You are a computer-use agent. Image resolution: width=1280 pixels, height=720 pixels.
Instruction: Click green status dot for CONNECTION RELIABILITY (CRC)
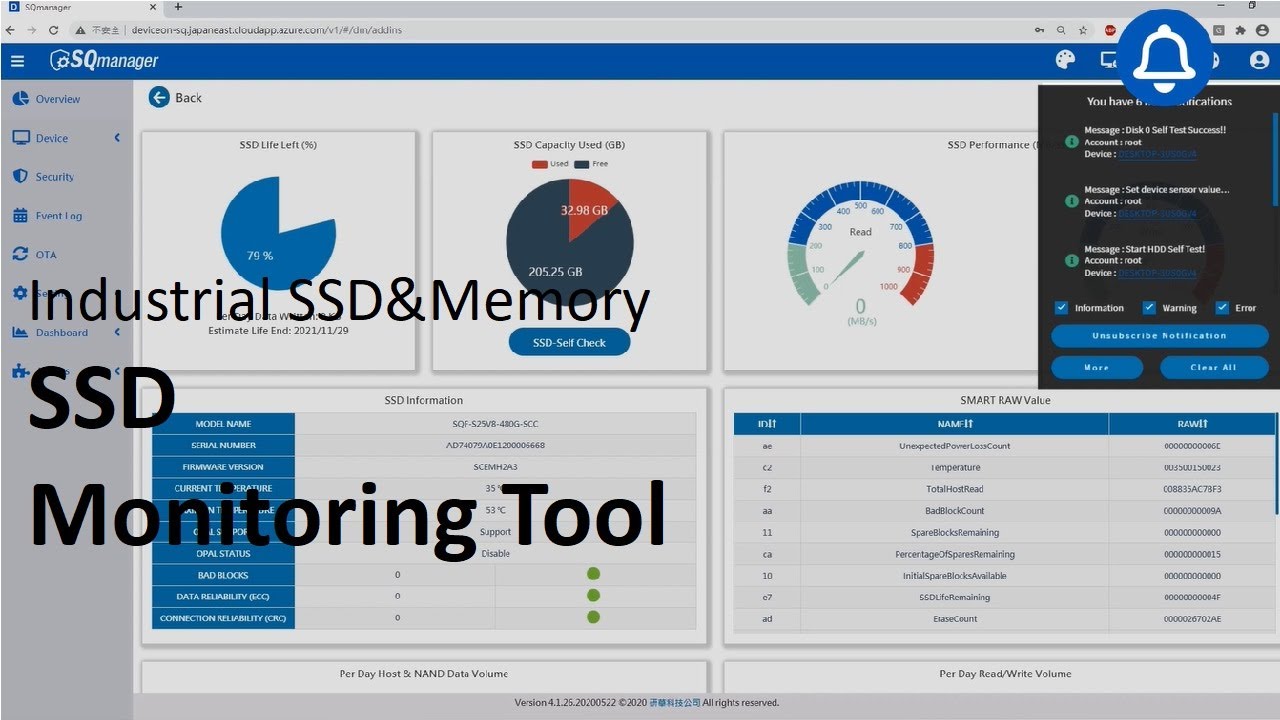tap(593, 617)
